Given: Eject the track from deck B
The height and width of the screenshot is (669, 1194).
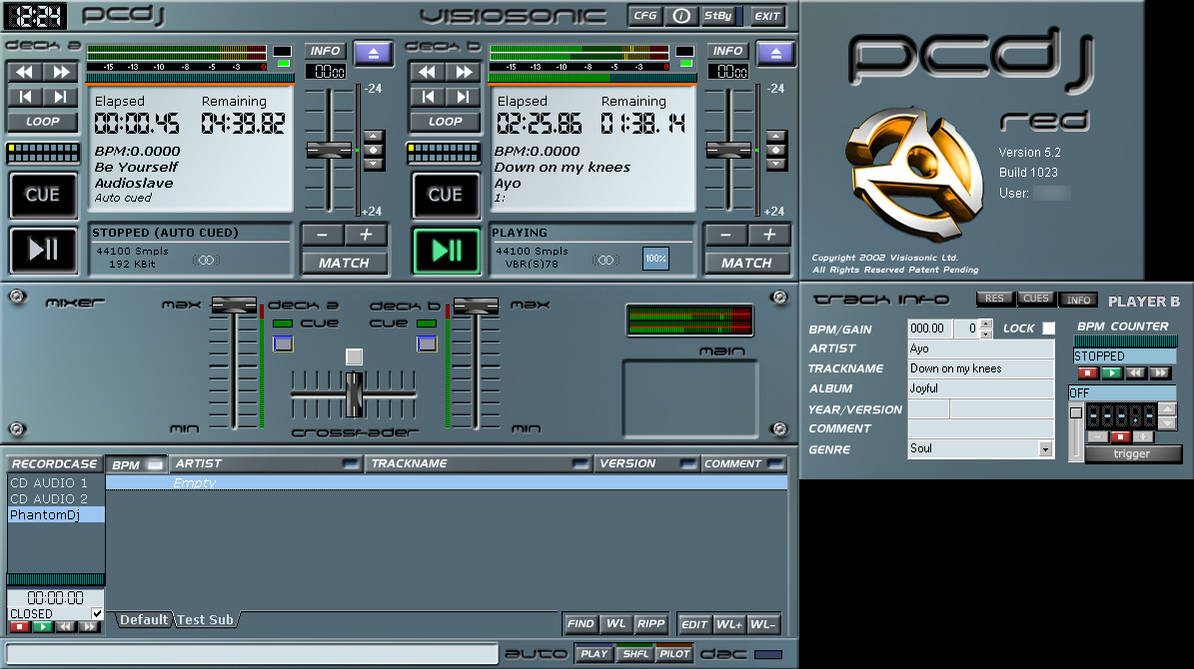Looking at the screenshot, I should click(x=776, y=53).
